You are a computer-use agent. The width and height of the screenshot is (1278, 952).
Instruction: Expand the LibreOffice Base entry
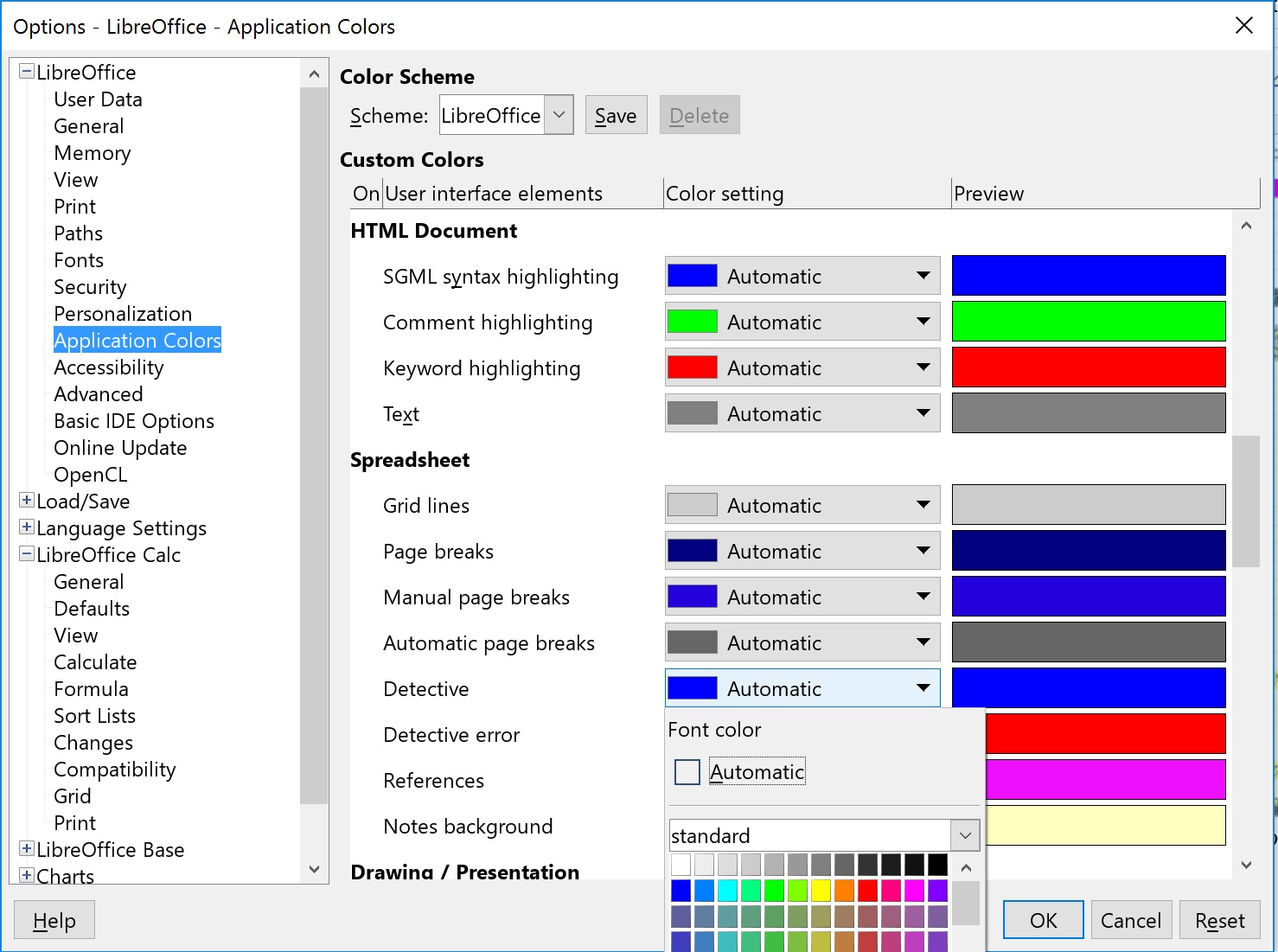pyautogui.click(x=27, y=850)
